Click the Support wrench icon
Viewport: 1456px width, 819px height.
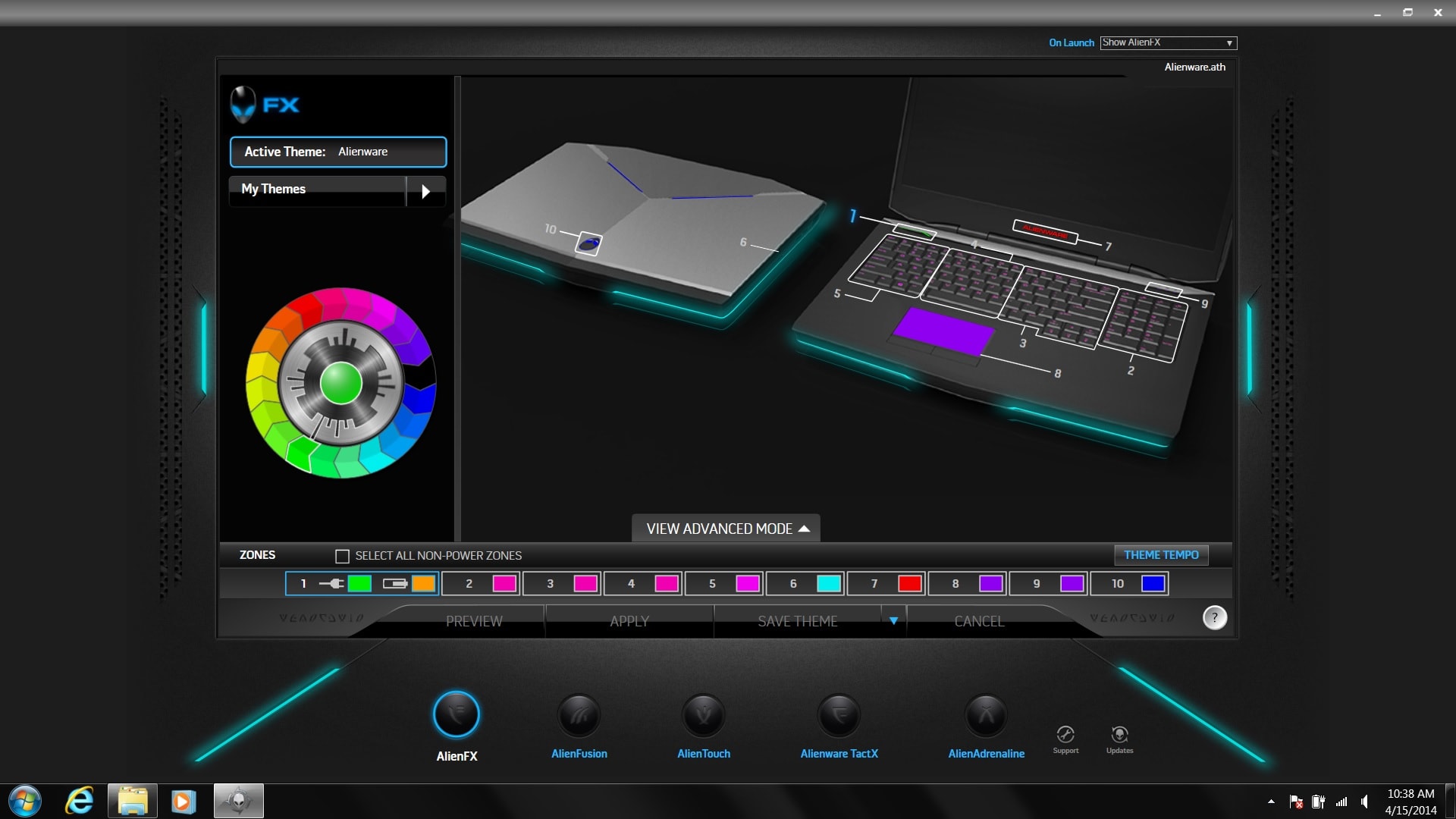1065,735
